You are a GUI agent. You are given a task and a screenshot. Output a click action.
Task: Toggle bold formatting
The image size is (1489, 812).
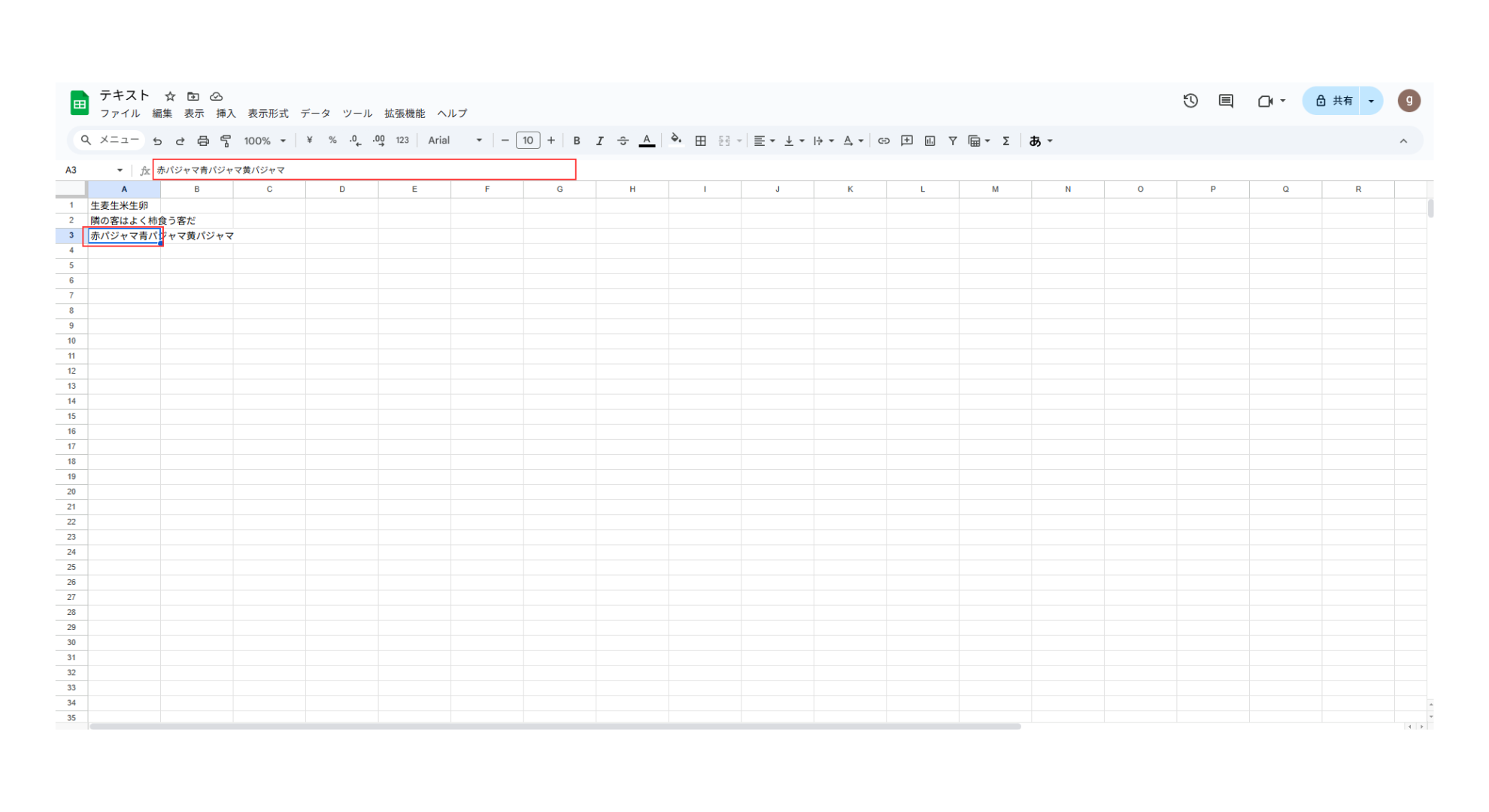click(x=577, y=141)
